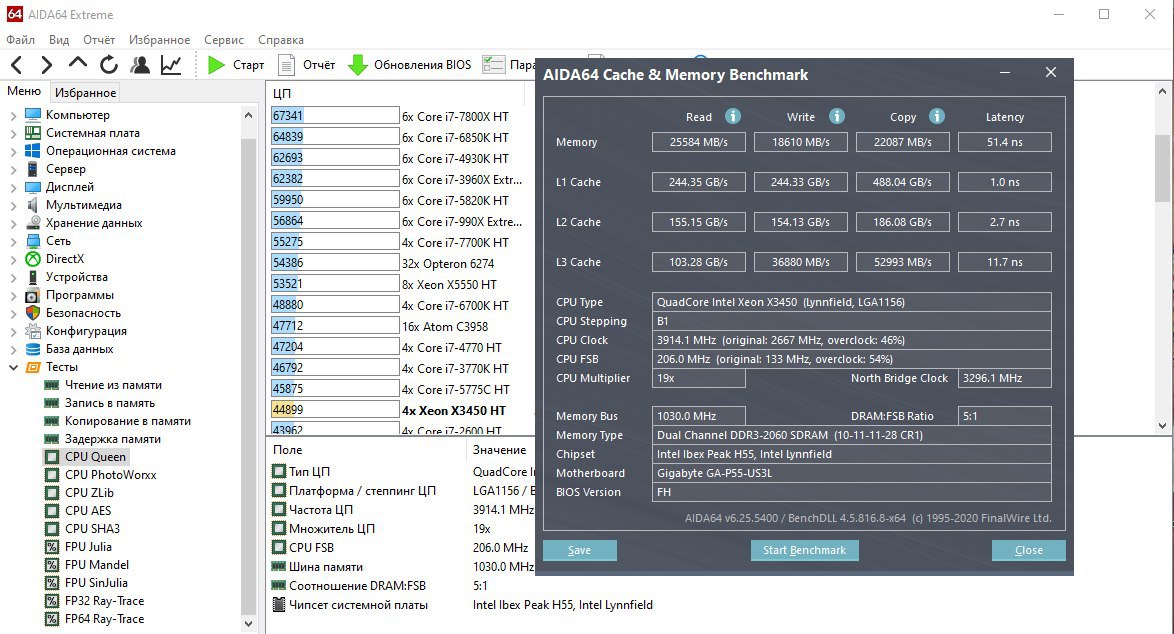Open the FPU Julia benchmark
The height and width of the screenshot is (634, 1174).
(88, 546)
